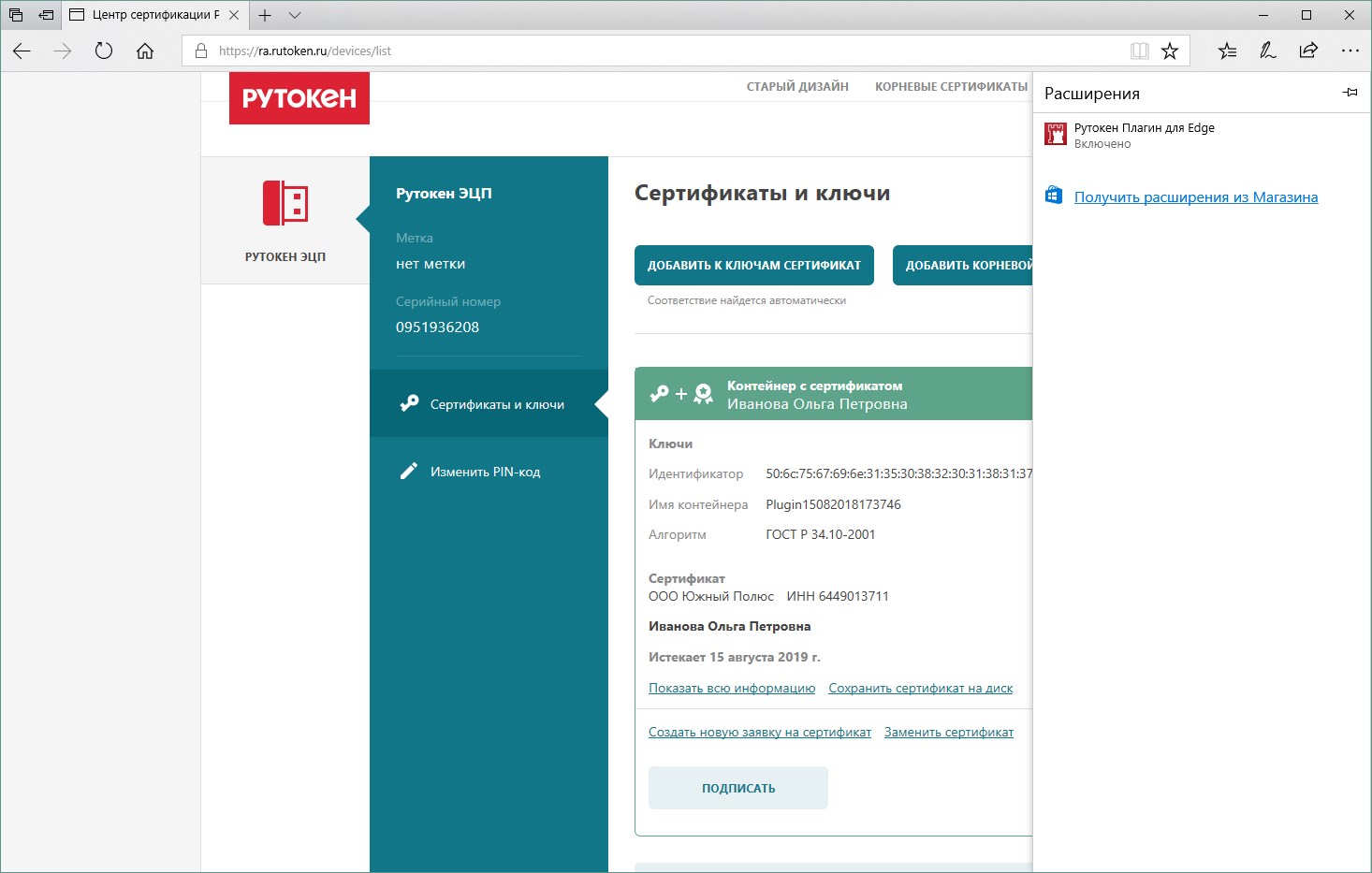Click Сохранить сертификат на диск link
Screen dimensions: 1372x873
point(921,688)
